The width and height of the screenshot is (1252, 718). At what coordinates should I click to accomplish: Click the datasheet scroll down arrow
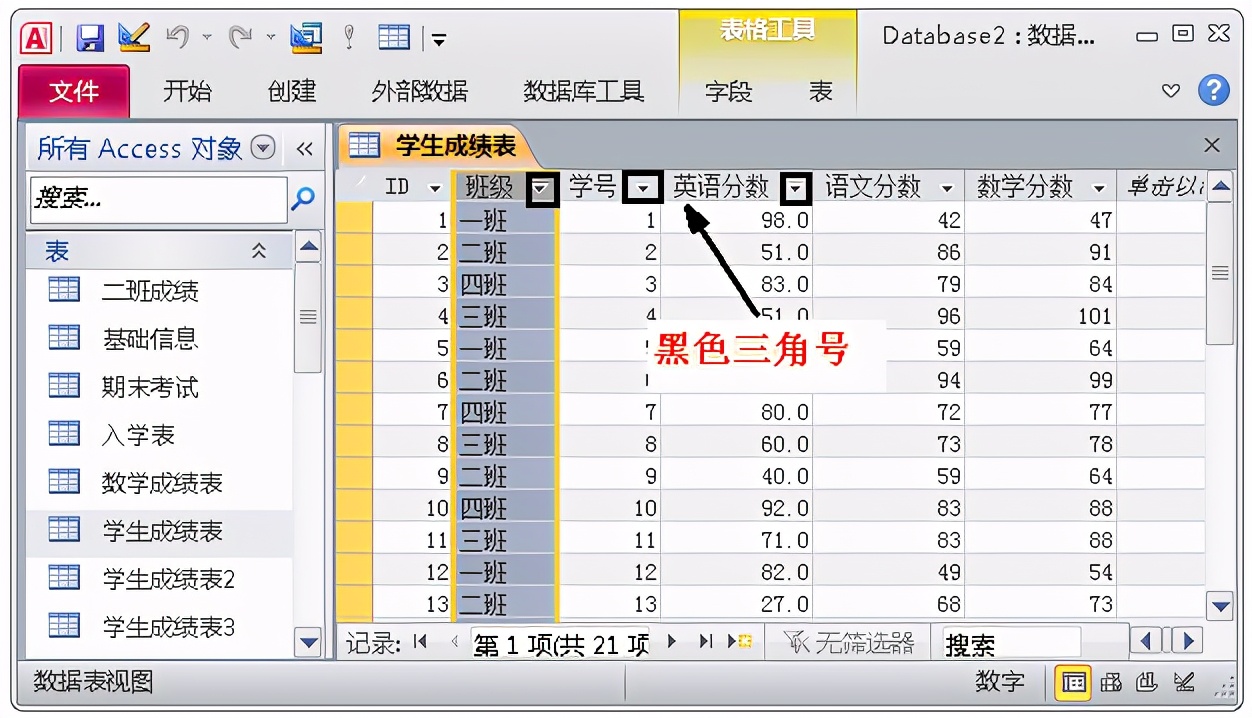click(x=1220, y=605)
